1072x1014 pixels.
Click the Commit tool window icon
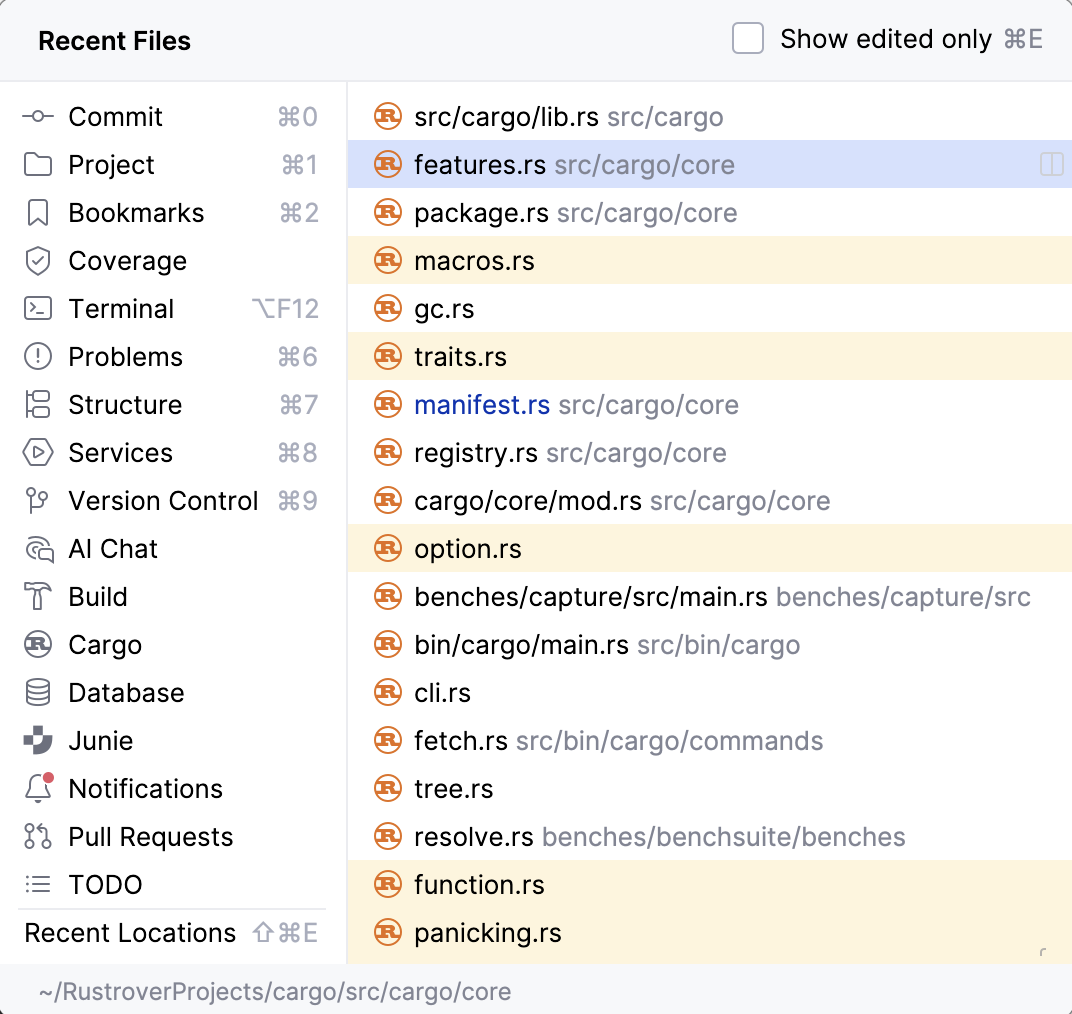pos(38,117)
